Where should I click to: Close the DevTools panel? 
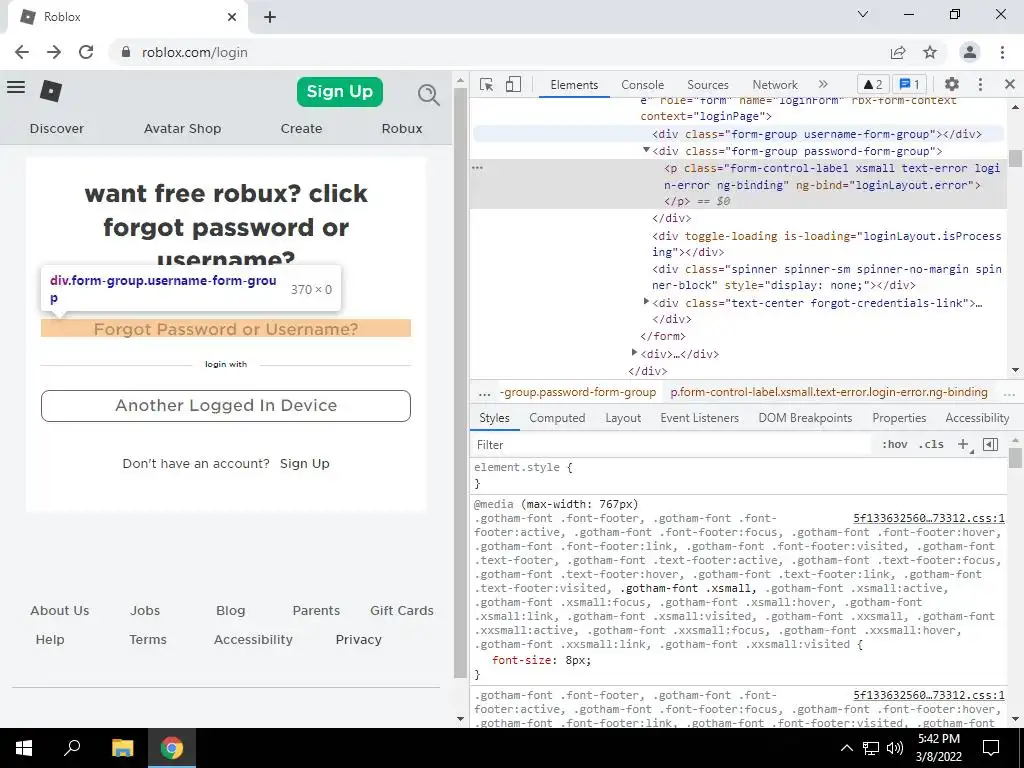[x=1010, y=84]
